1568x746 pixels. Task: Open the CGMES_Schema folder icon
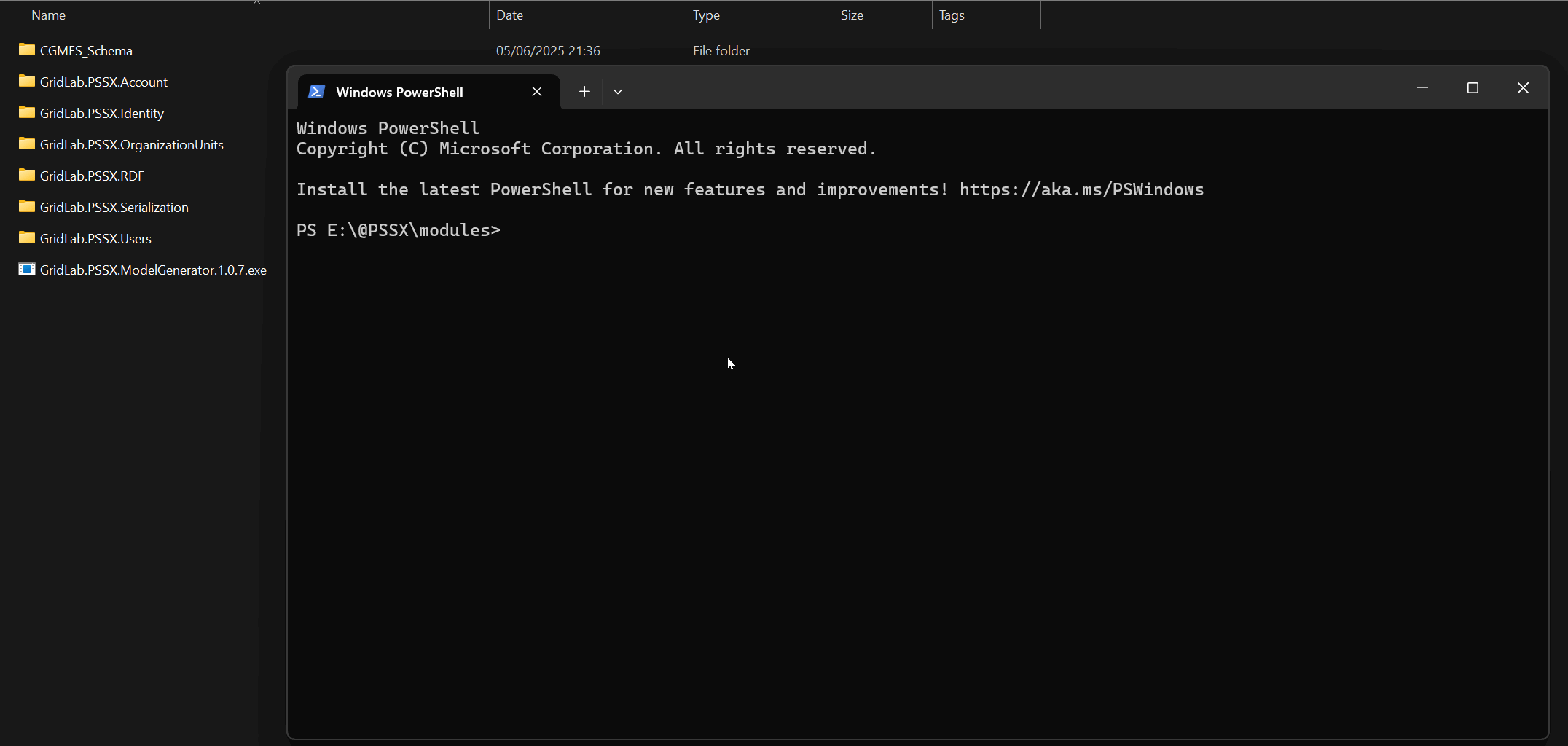[x=27, y=50]
